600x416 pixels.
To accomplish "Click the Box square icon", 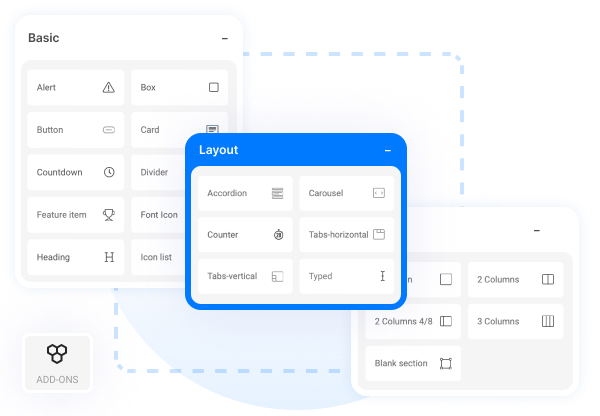I will click(214, 87).
